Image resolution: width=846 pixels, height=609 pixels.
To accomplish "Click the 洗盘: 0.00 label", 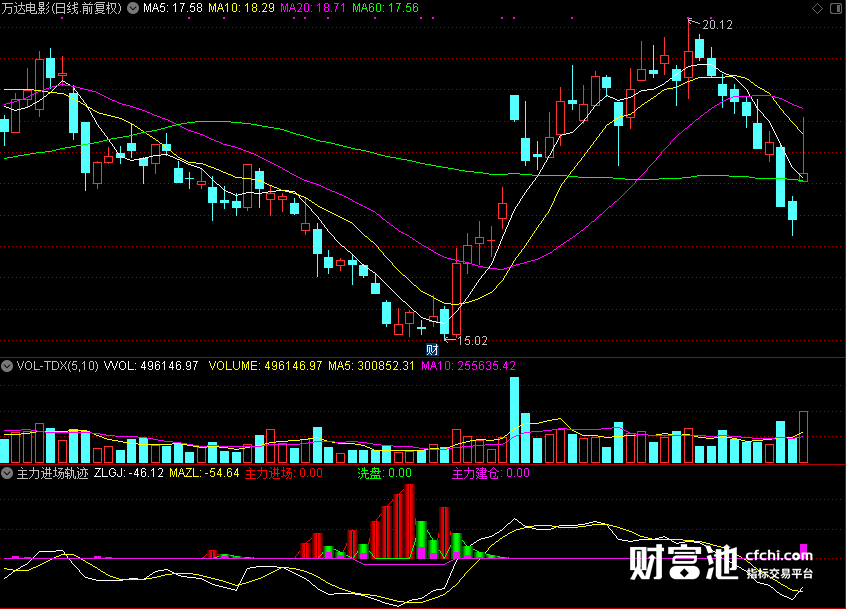I will pos(384,473).
